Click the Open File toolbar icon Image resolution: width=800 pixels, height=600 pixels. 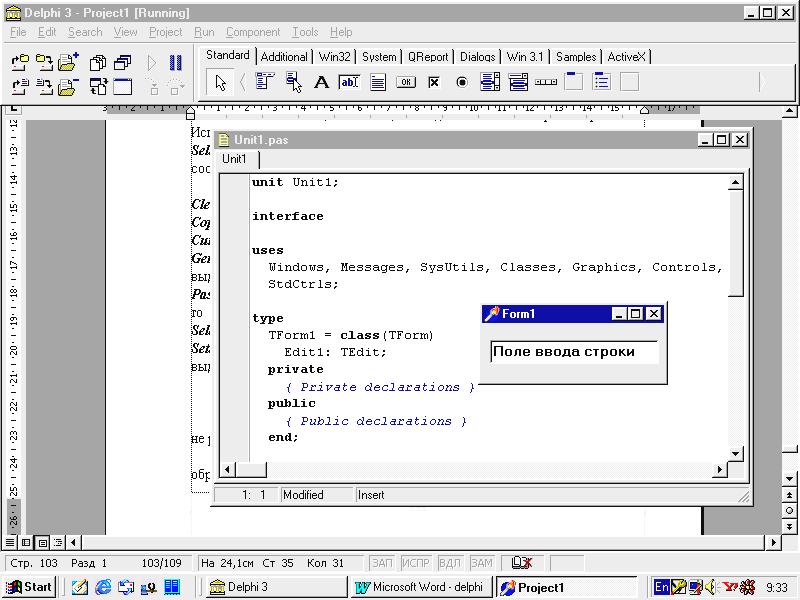[x=19, y=87]
